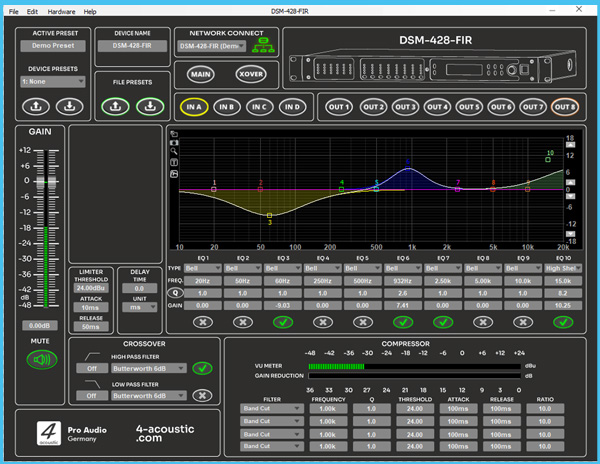Screen dimensions: 600x464
Task: Open the high pass filter Butterworth dropdown
Action: pyautogui.click(x=147, y=368)
